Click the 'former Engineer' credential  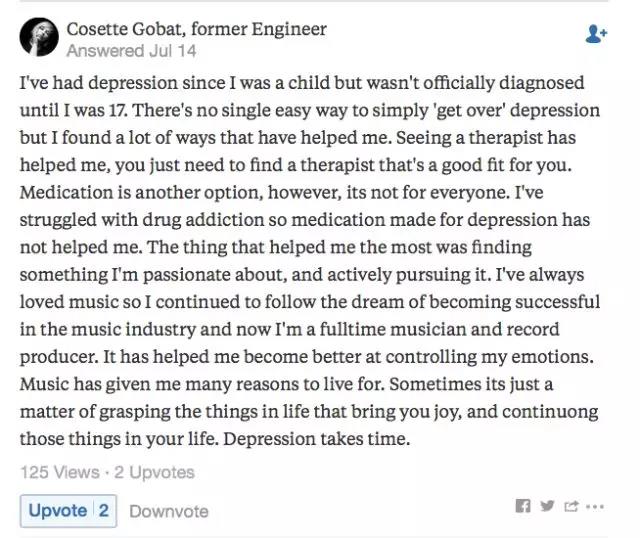(259, 29)
